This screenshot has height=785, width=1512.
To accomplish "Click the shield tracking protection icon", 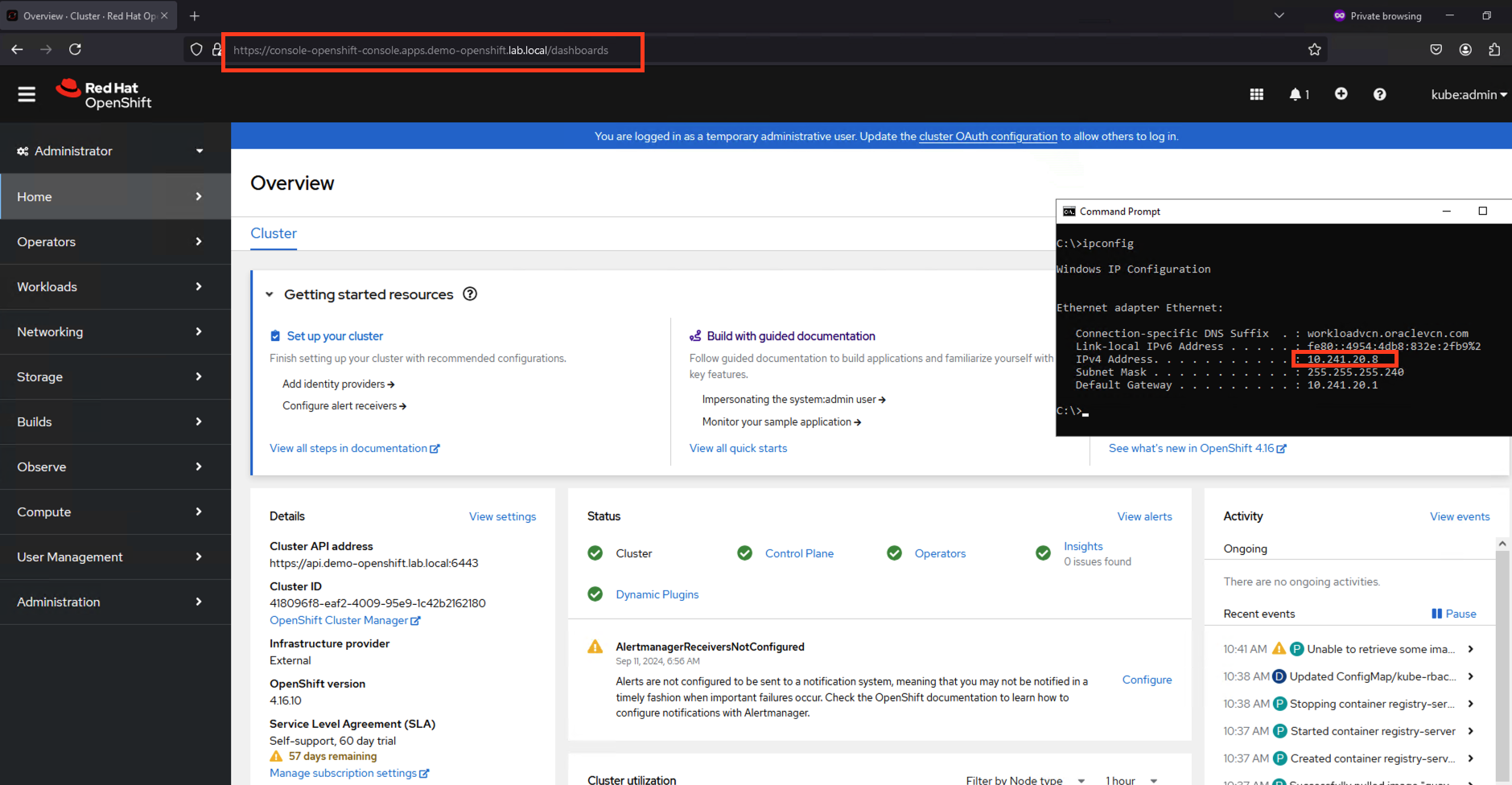I will (x=196, y=50).
